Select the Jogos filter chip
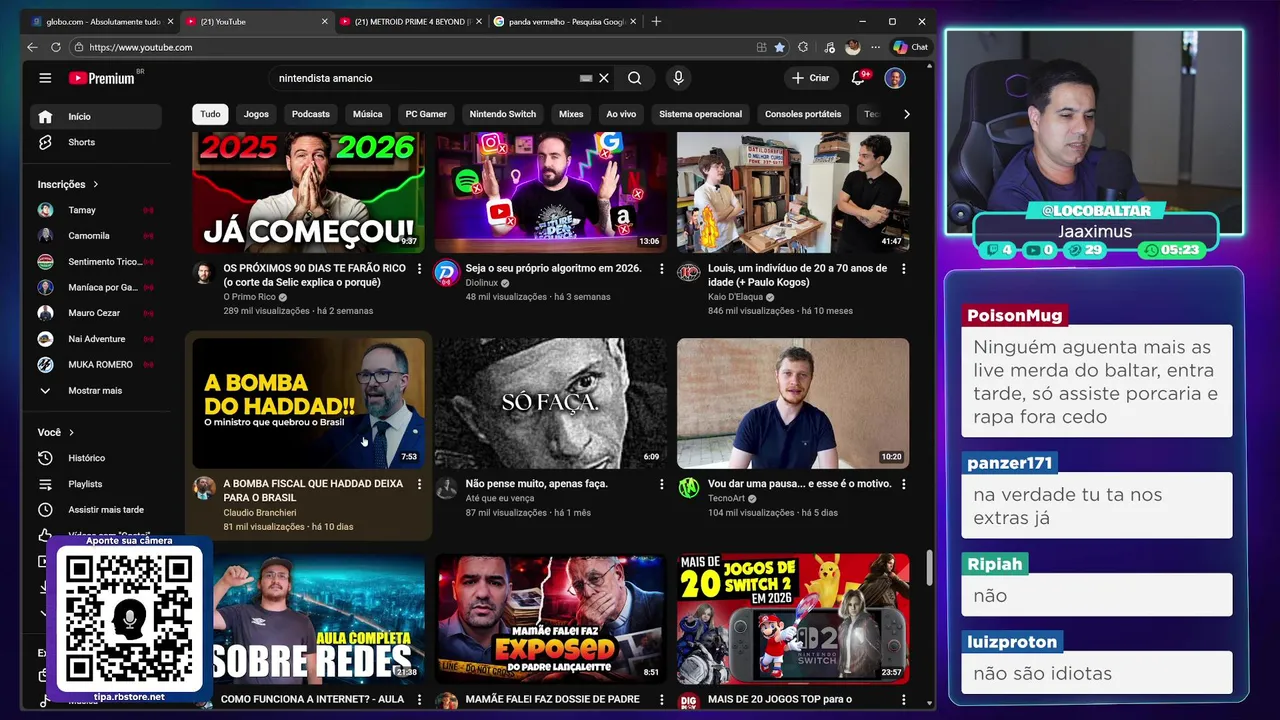Image resolution: width=1280 pixels, height=720 pixels. click(256, 114)
